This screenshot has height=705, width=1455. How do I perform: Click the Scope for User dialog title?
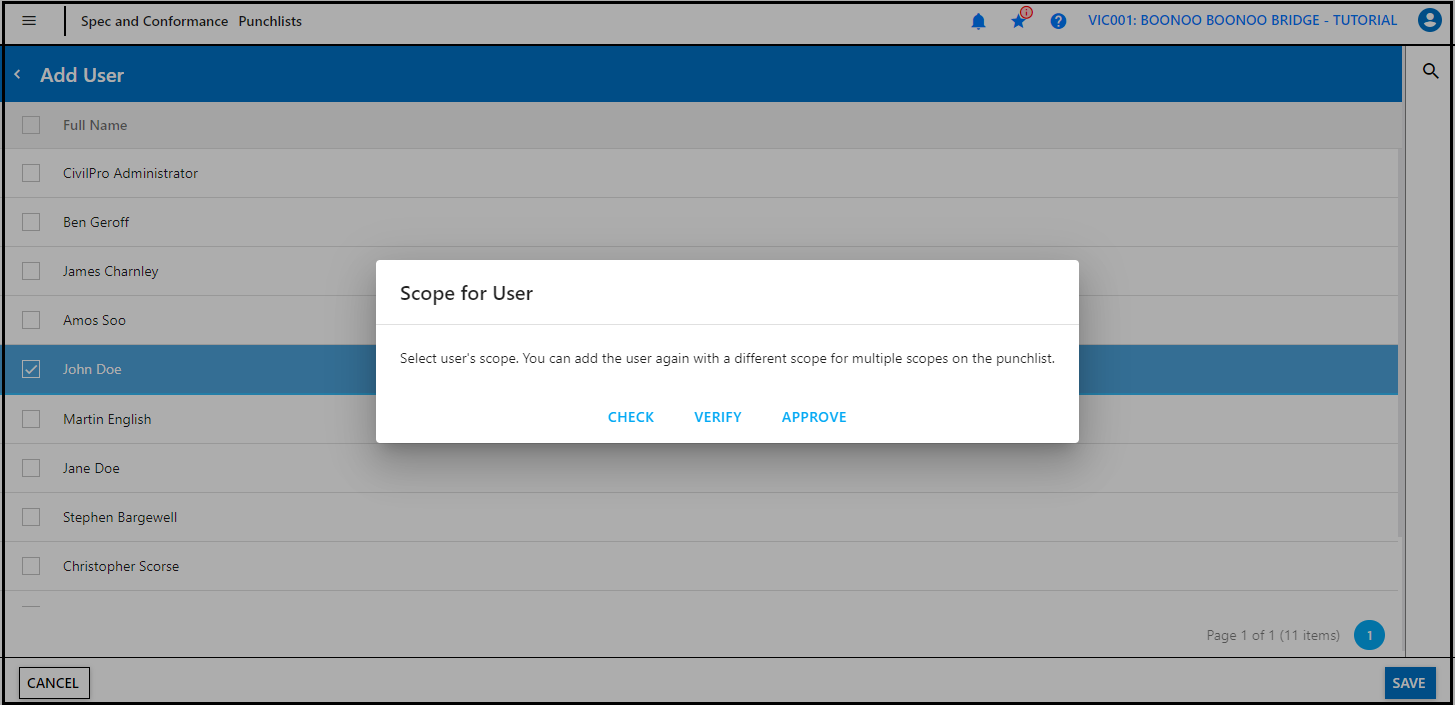[x=466, y=293]
